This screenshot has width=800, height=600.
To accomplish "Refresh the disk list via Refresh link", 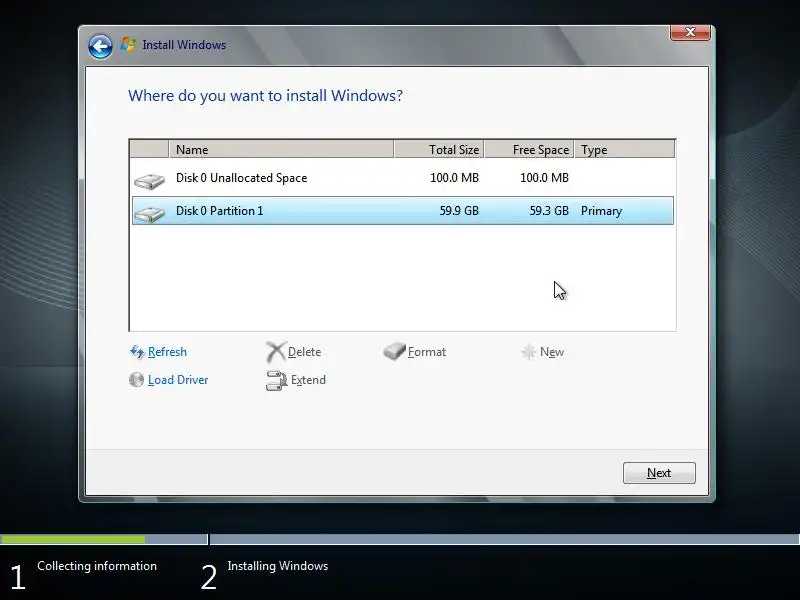I will tap(167, 352).
